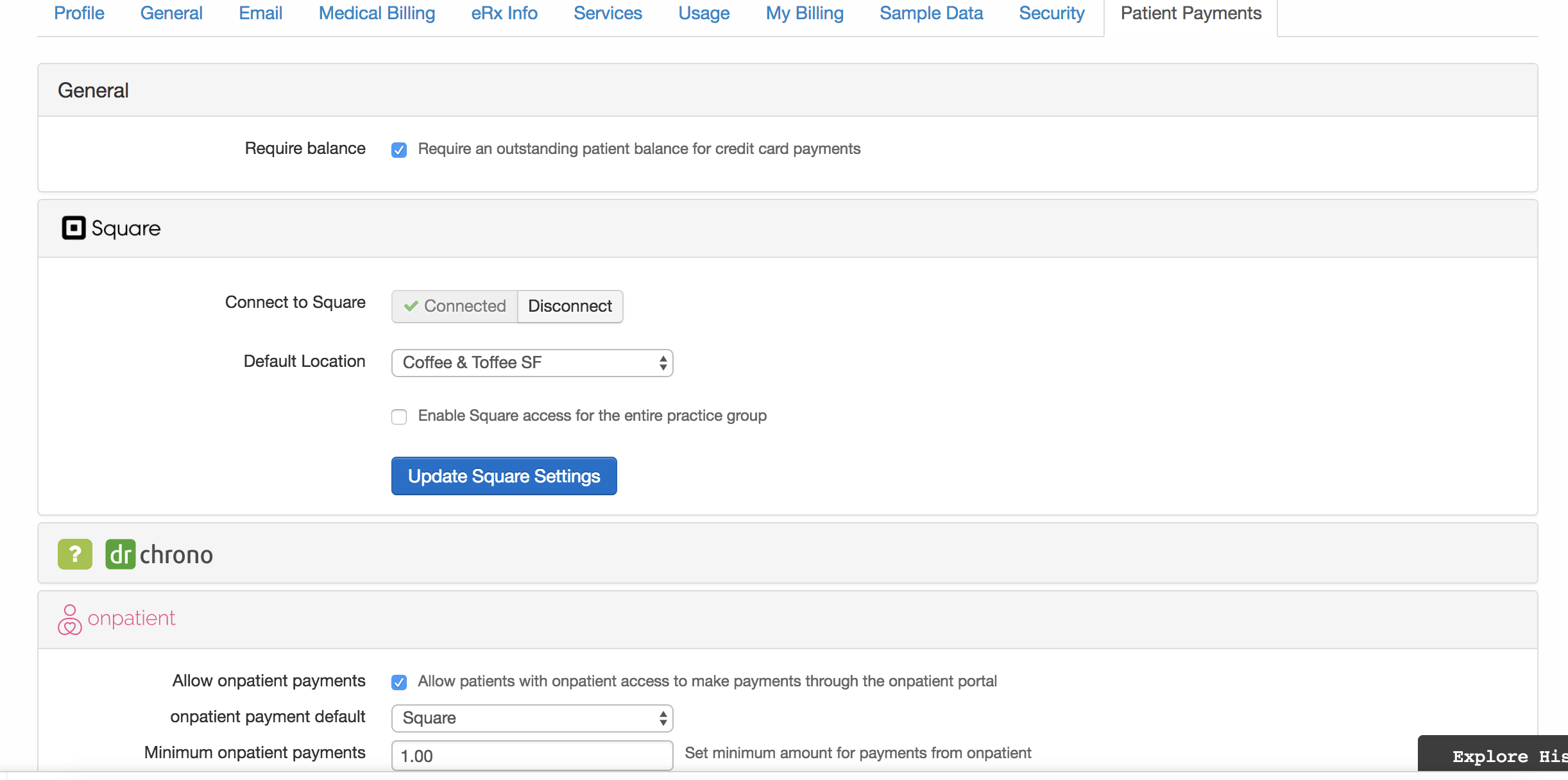Click the 'Enable Square access for the entire practice group' text
This screenshot has height=780, width=1568.
pyautogui.click(x=592, y=416)
